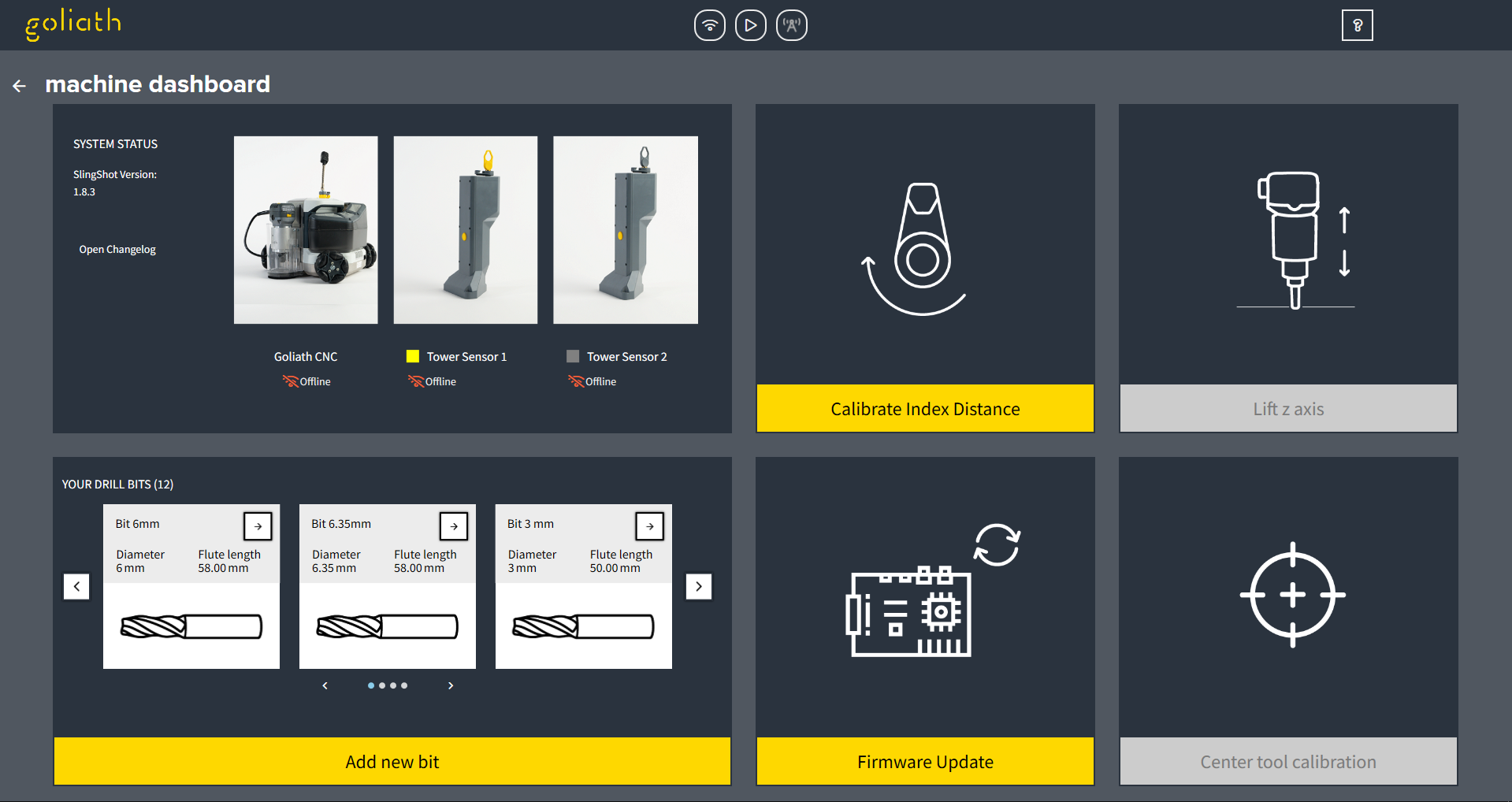Open details arrow for Bit 3 mm

649,526
